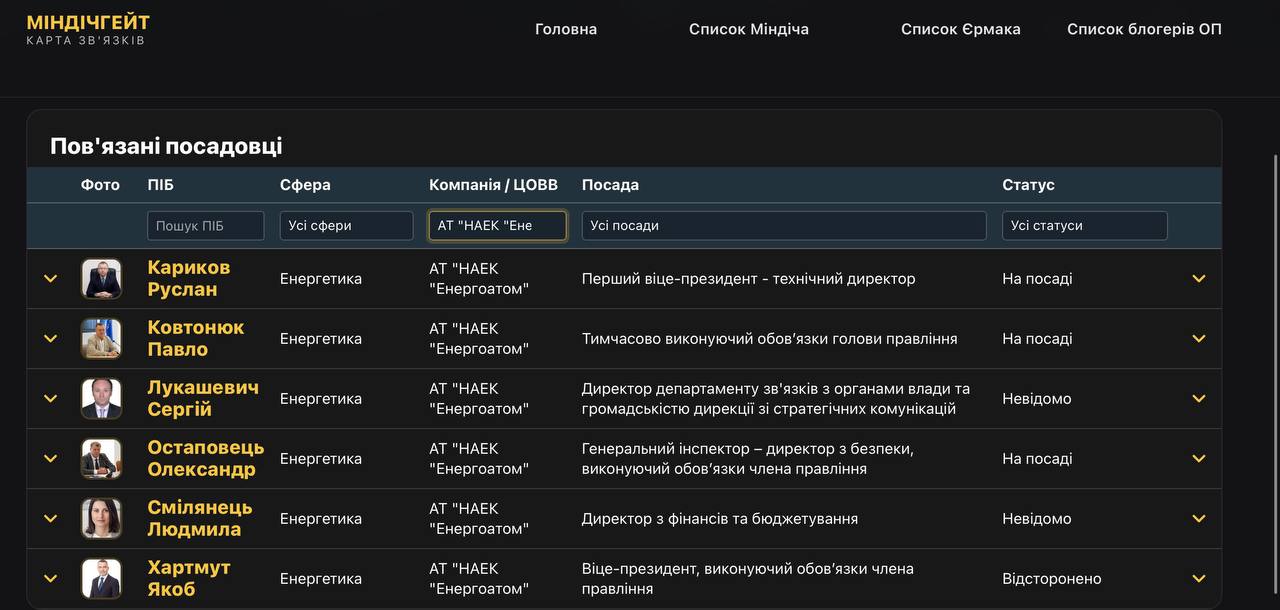Open the Список Єрмака page
The width and height of the screenshot is (1280, 610).
pyautogui.click(x=961, y=29)
